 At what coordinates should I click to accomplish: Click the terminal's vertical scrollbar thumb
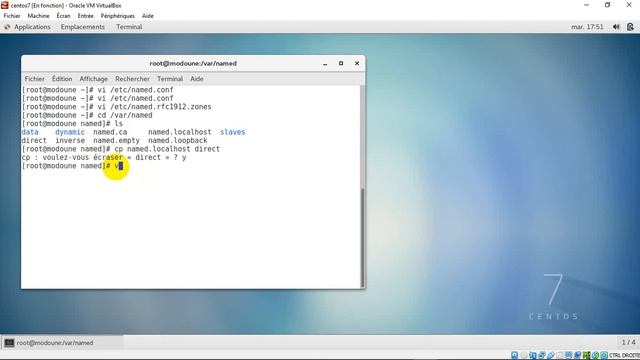(362, 238)
